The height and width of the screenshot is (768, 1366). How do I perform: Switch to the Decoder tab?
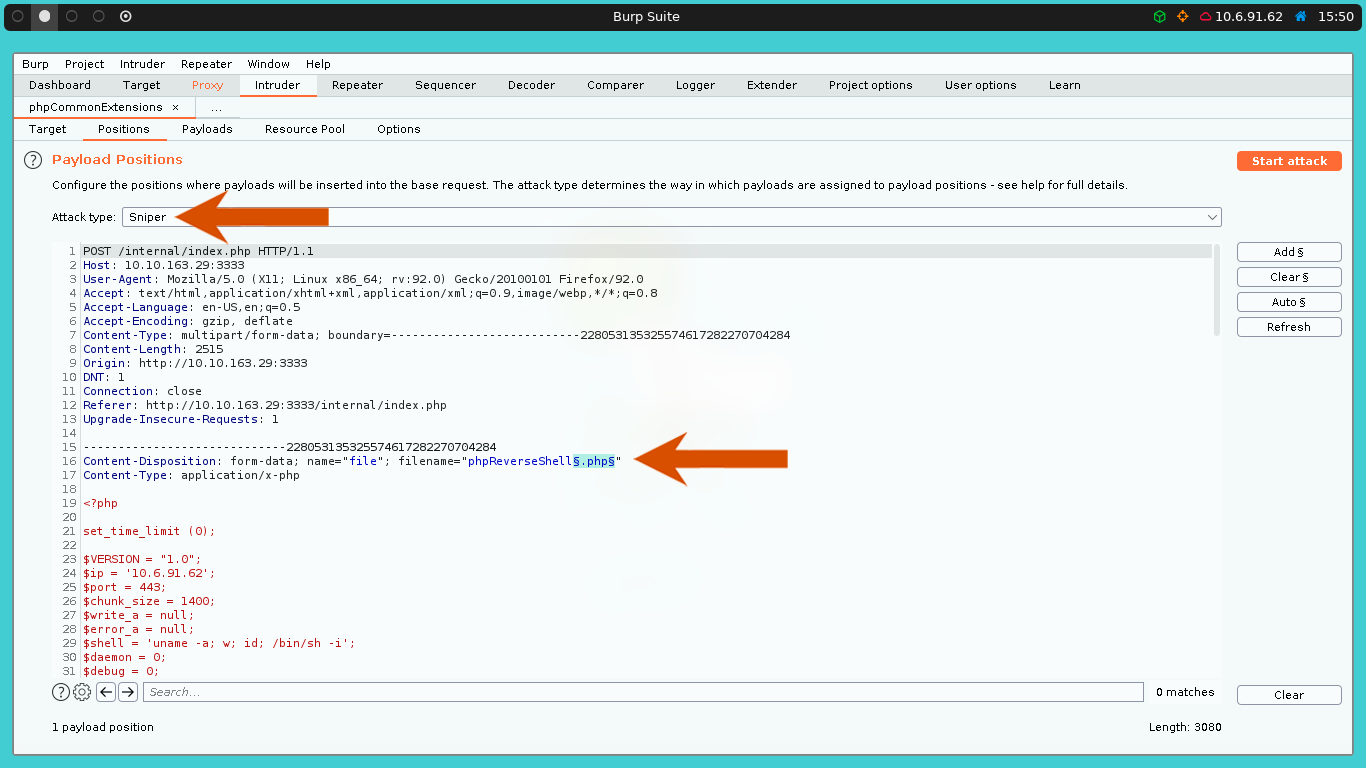(531, 85)
